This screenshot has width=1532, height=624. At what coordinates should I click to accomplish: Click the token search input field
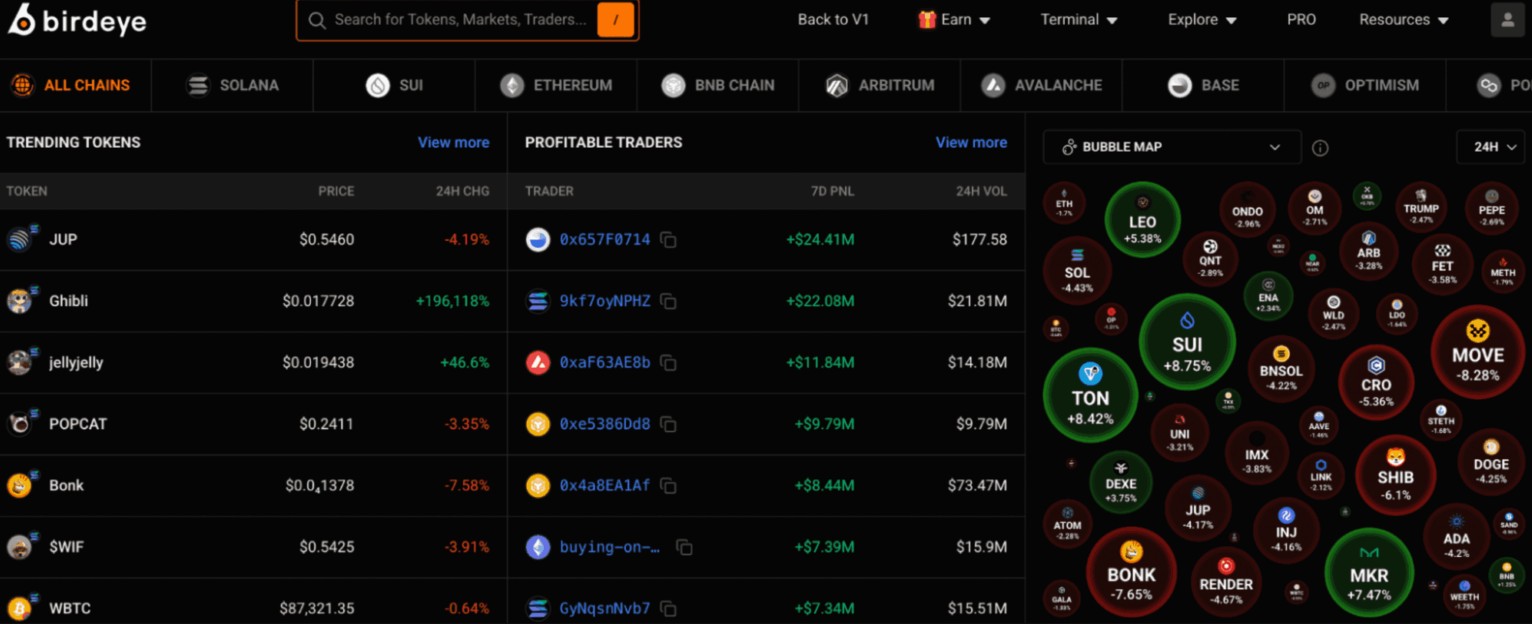(x=450, y=19)
